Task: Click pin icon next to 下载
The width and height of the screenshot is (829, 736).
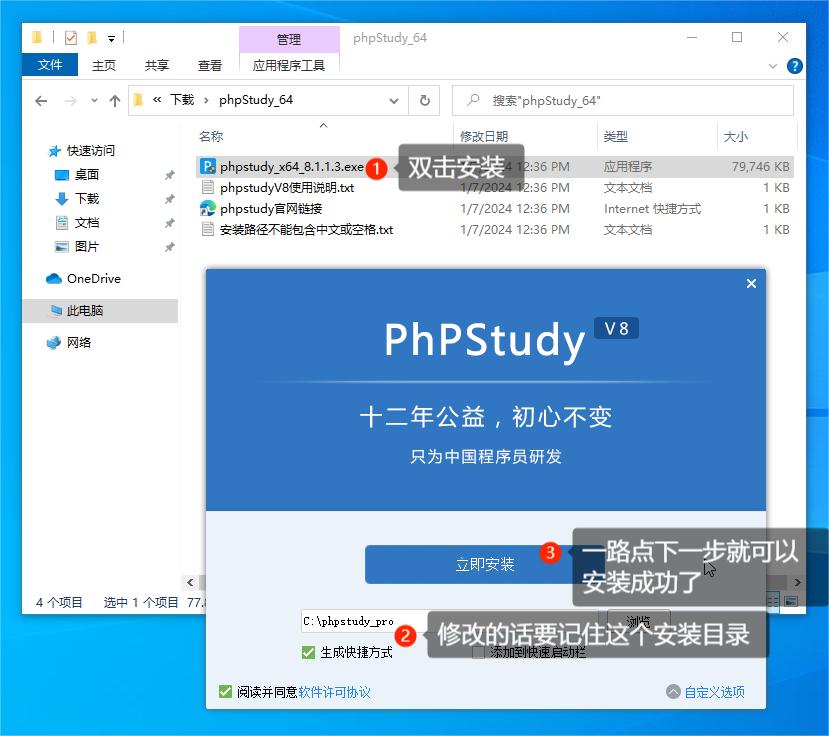Action: (169, 199)
